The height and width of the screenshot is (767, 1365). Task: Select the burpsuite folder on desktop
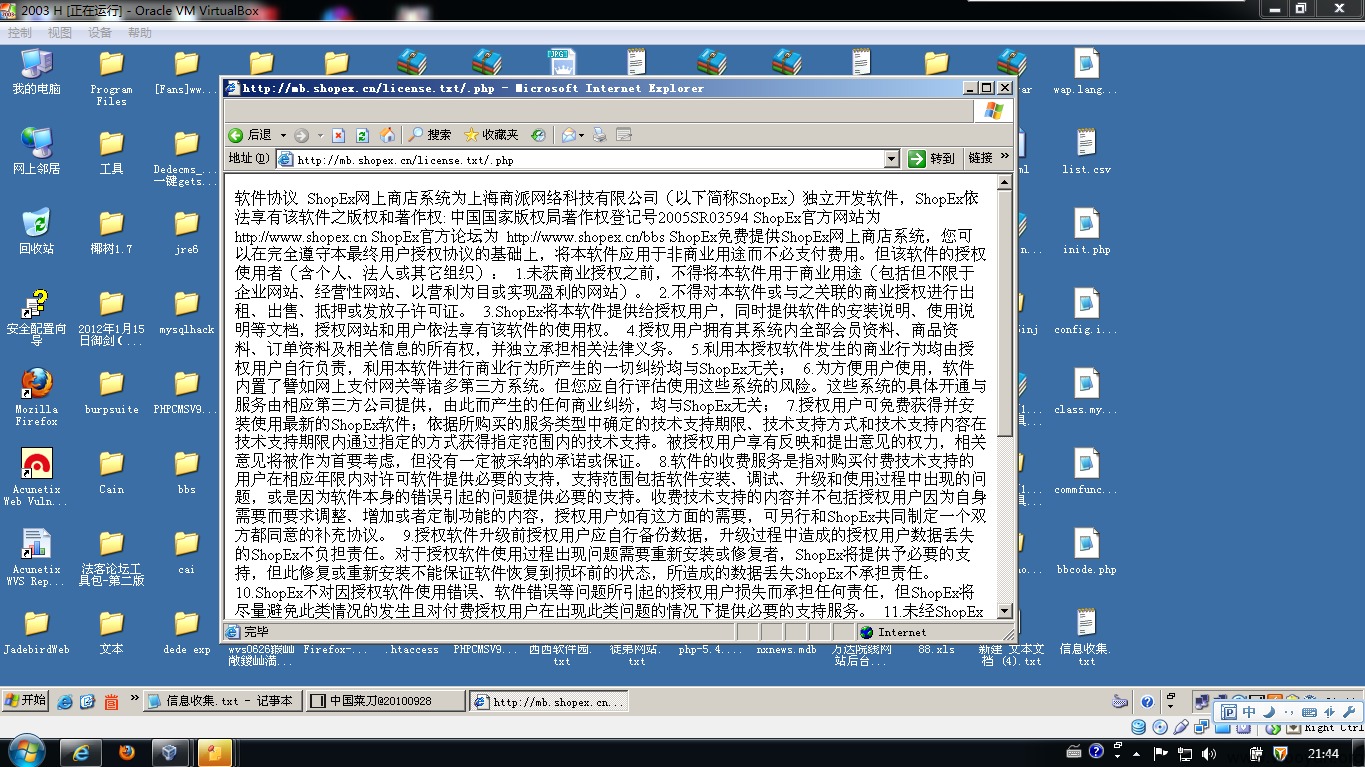point(111,392)
